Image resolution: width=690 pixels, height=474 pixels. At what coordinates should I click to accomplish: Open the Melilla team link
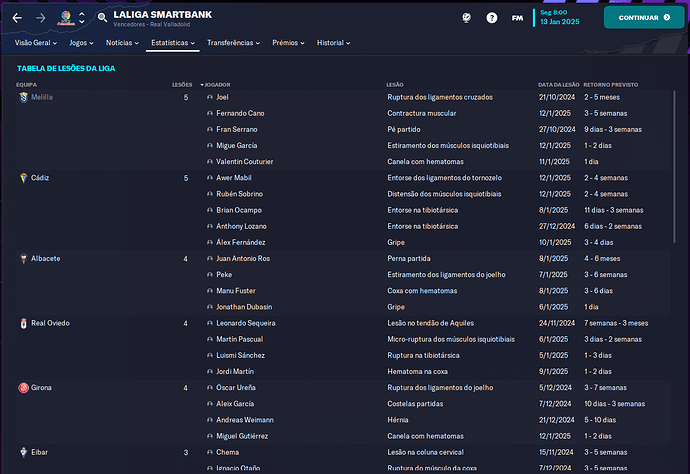[x=42, y=97]
